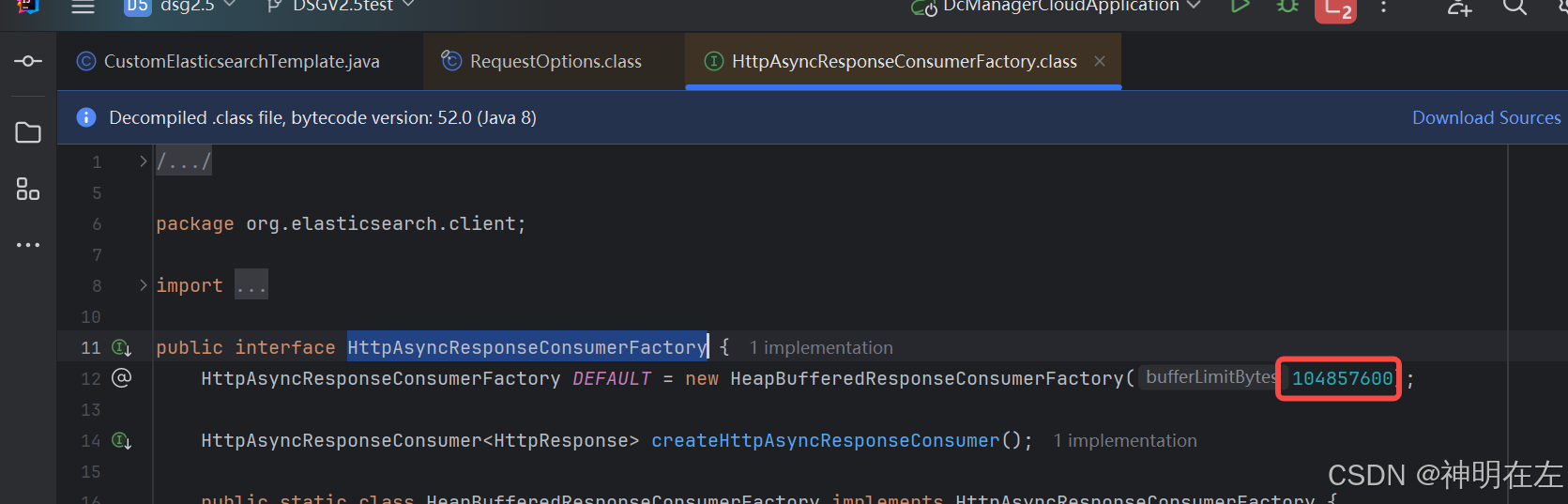Click the folded import ellipsis
1568x504 pixels.
click(251, 285)
